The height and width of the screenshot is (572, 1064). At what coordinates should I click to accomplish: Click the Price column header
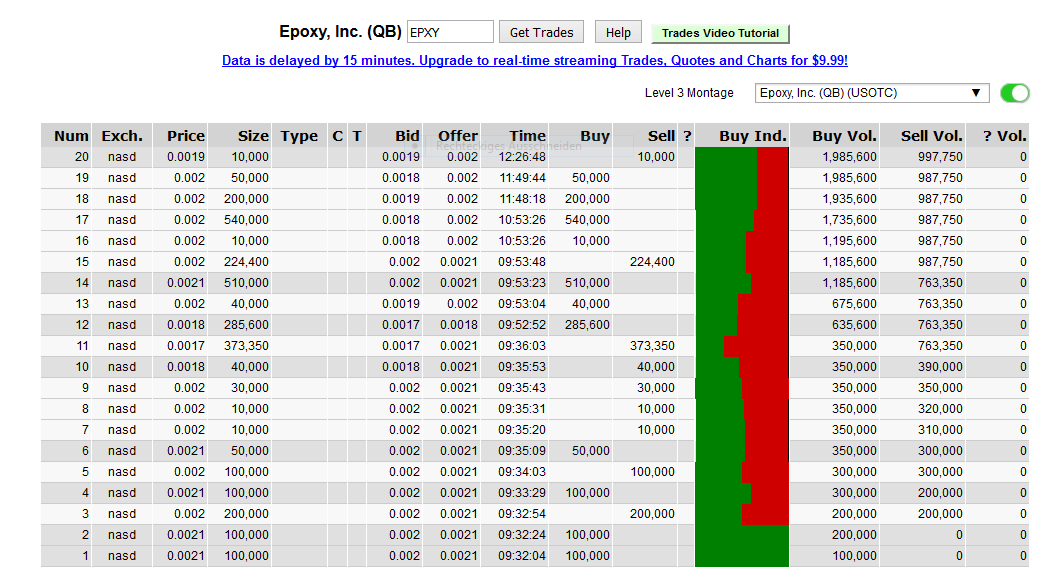(185, 136)
